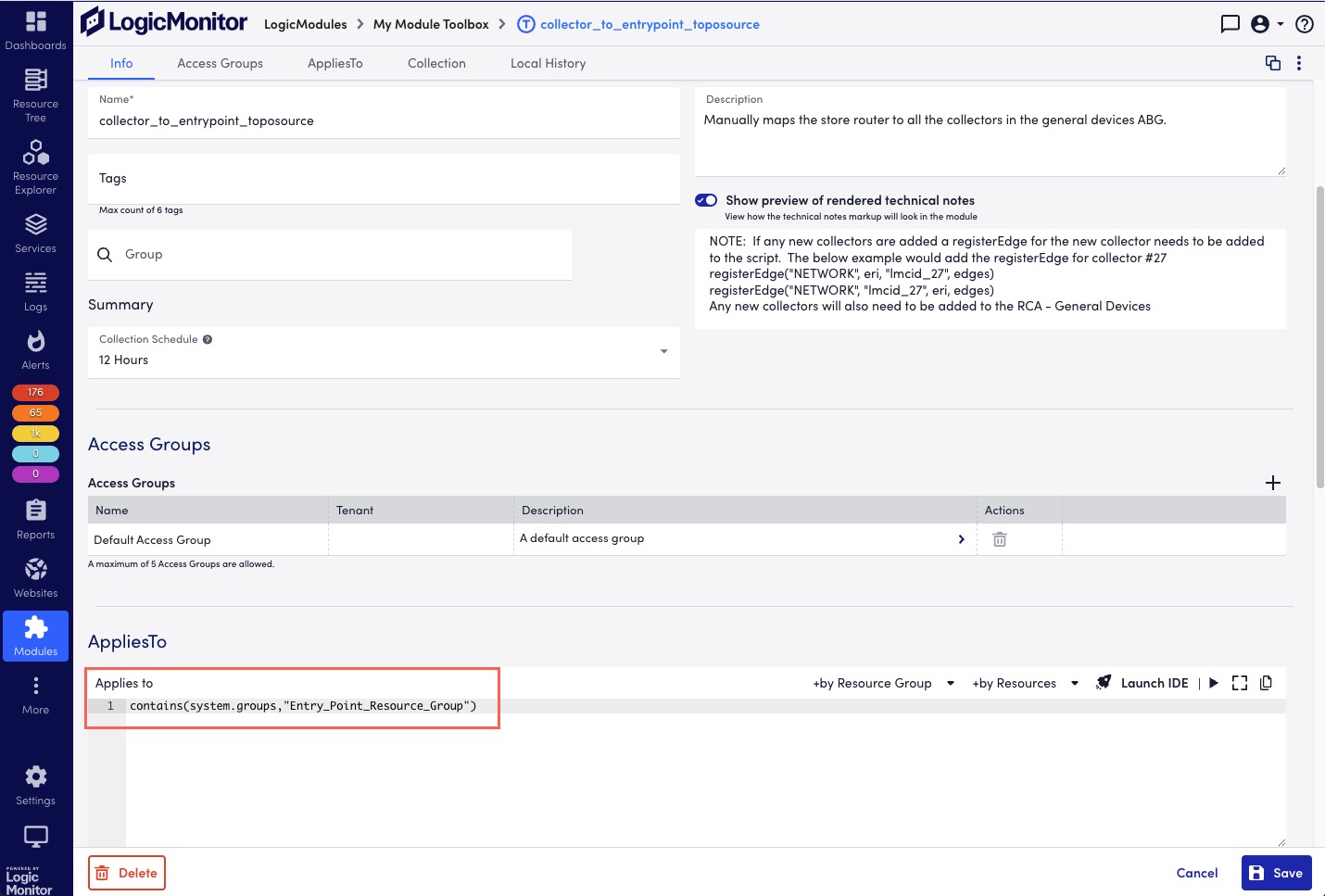Open +by Resource Group dropdown
Screen dimensions: 1325x896
tap(884, 683)
